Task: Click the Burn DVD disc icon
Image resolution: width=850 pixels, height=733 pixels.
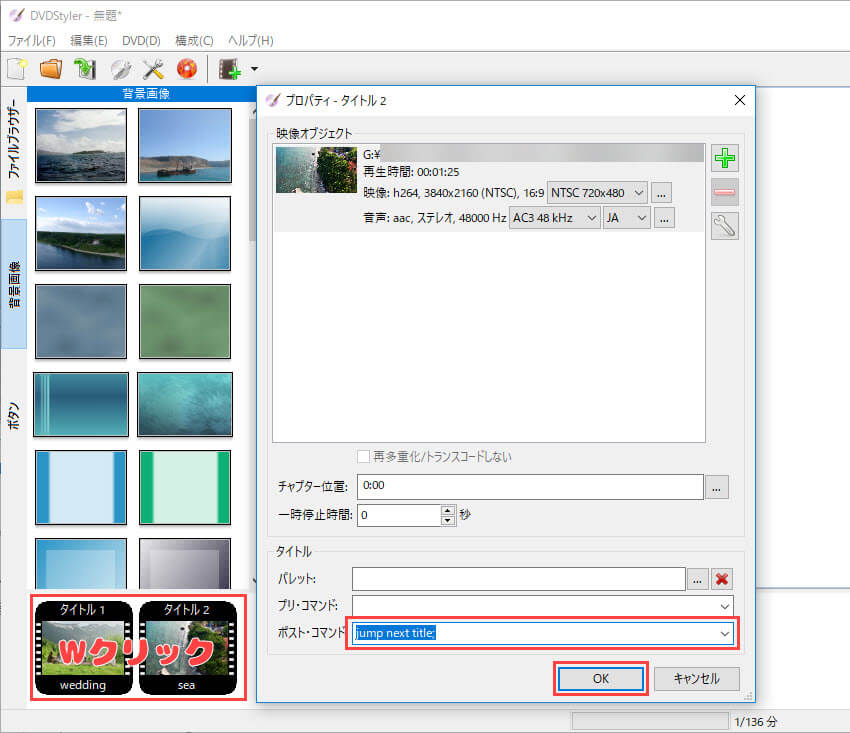Action: [186, 69]
